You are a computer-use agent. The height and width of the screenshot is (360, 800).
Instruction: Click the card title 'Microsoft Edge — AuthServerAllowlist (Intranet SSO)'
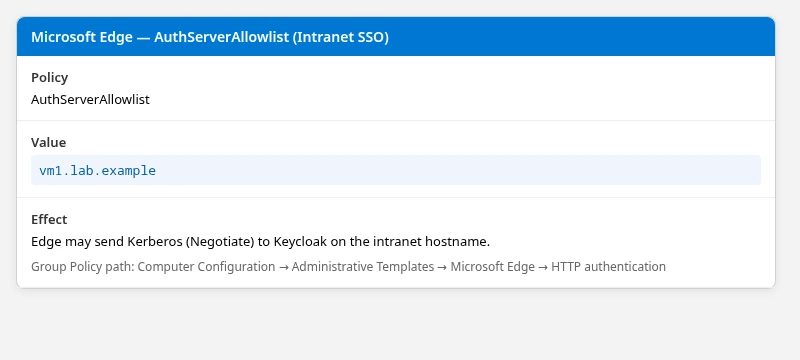[x=210, y=37]
